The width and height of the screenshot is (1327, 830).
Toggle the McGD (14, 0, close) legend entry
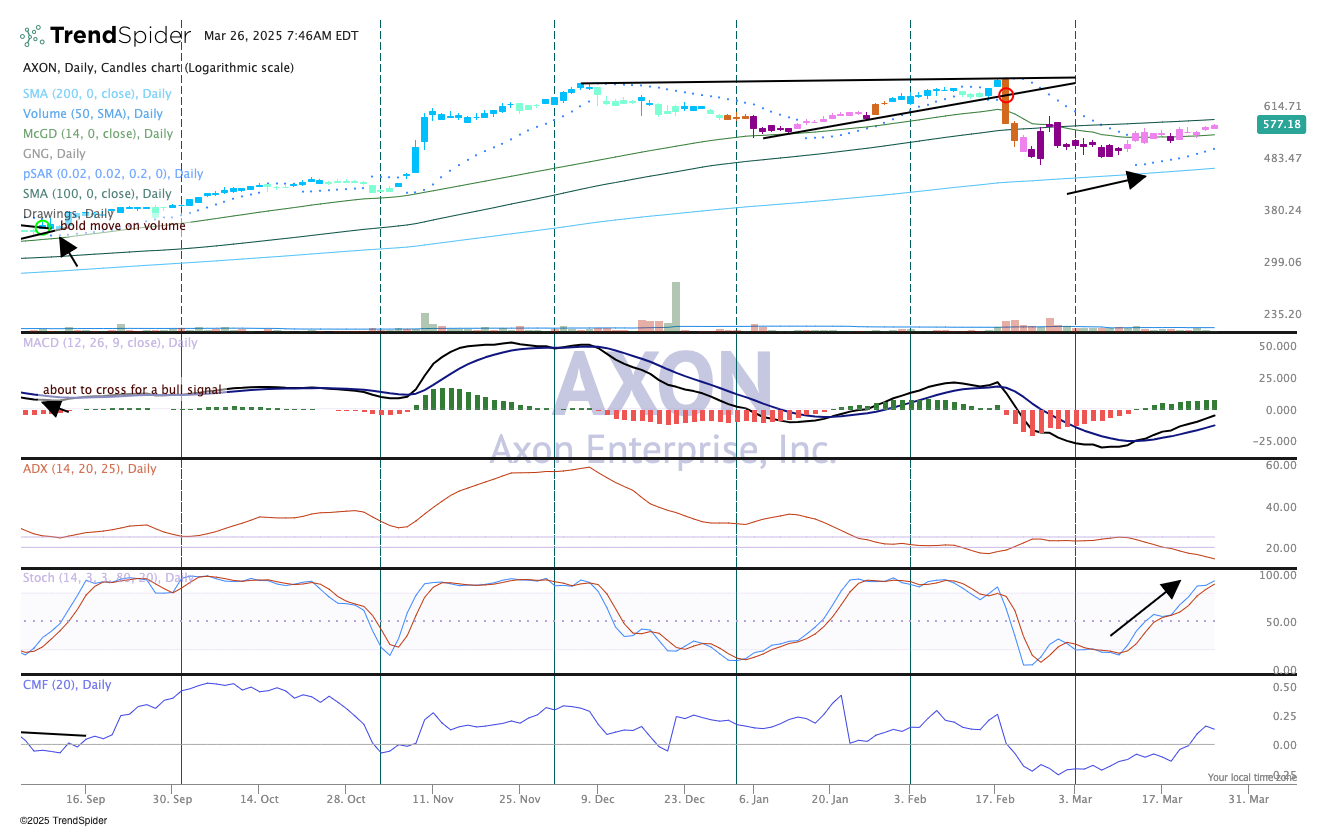97,134
